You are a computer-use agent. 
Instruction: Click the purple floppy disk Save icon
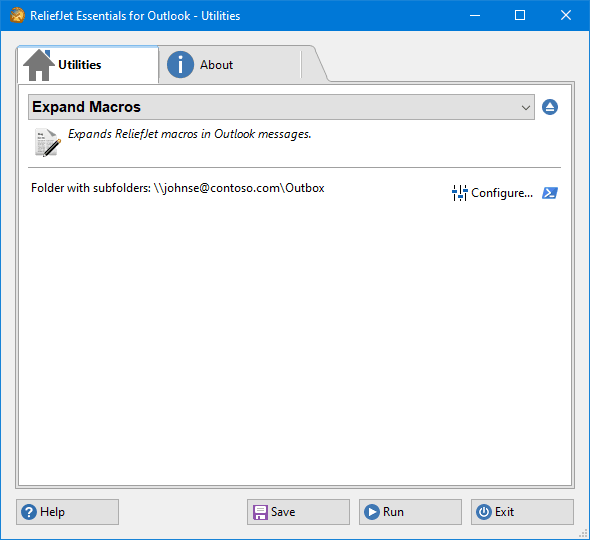pos(260,512)
